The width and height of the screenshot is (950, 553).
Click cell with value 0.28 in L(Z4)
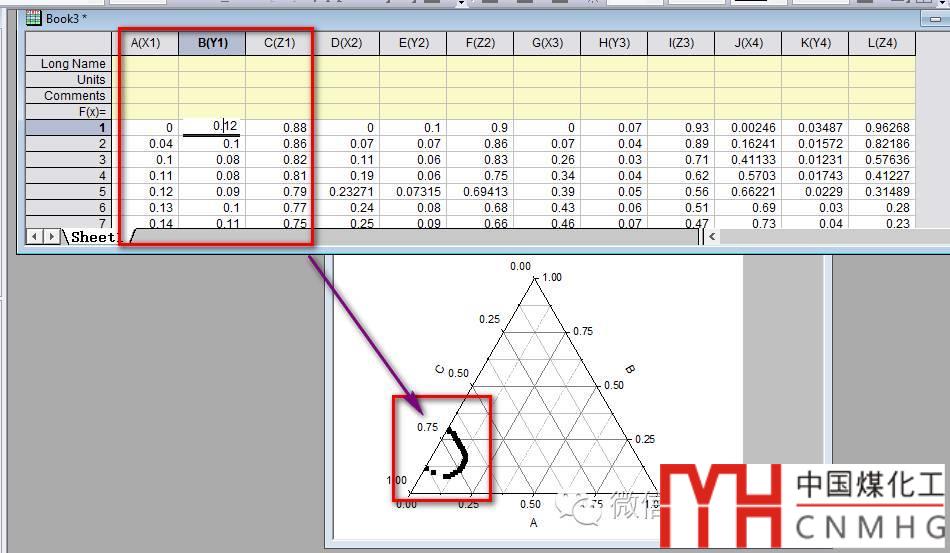[x=882, y=208]
